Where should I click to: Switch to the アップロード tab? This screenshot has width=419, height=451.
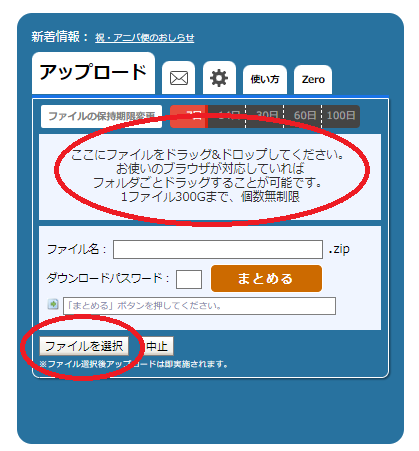pos(93,73)
